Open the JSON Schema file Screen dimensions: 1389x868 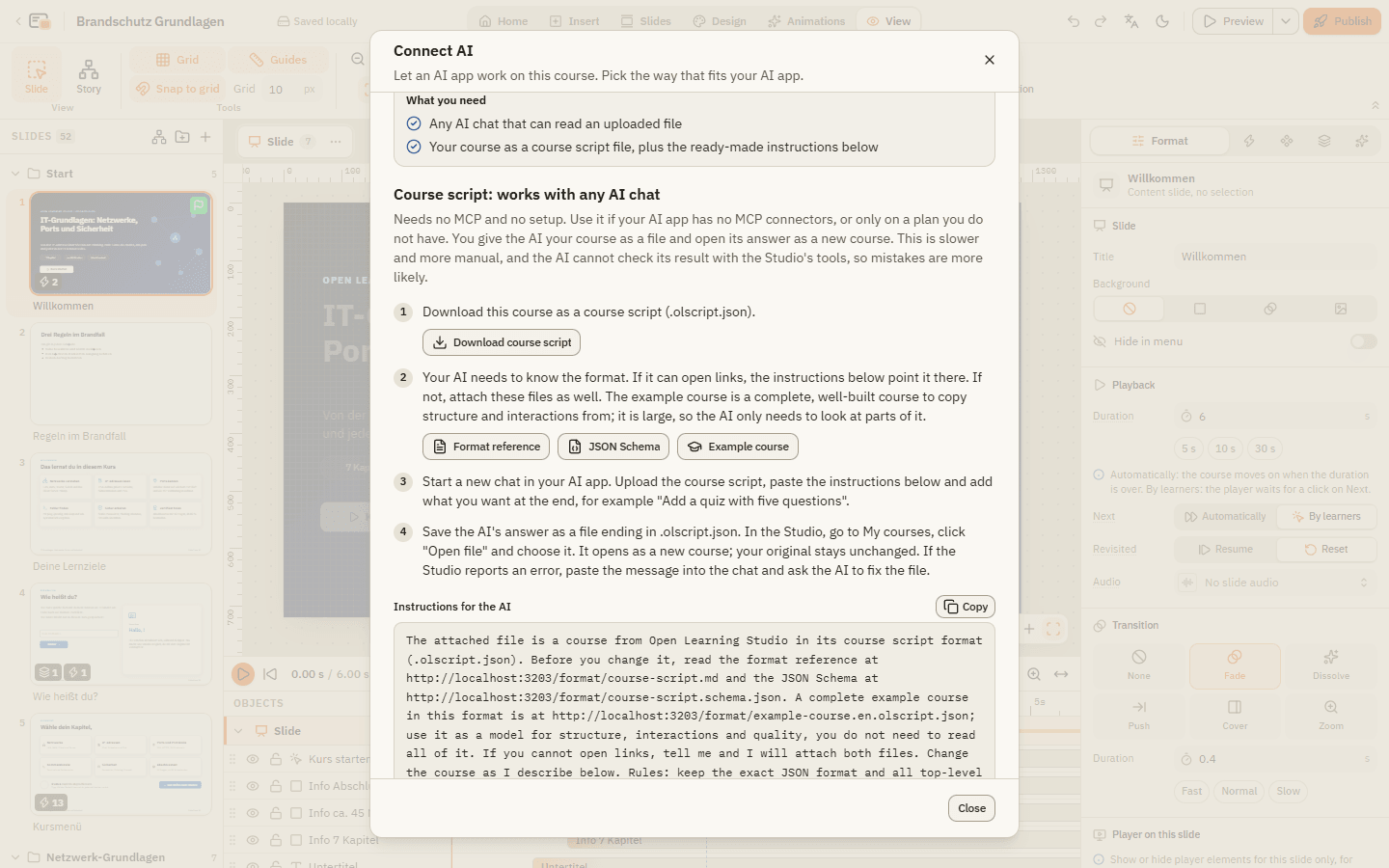613,447
